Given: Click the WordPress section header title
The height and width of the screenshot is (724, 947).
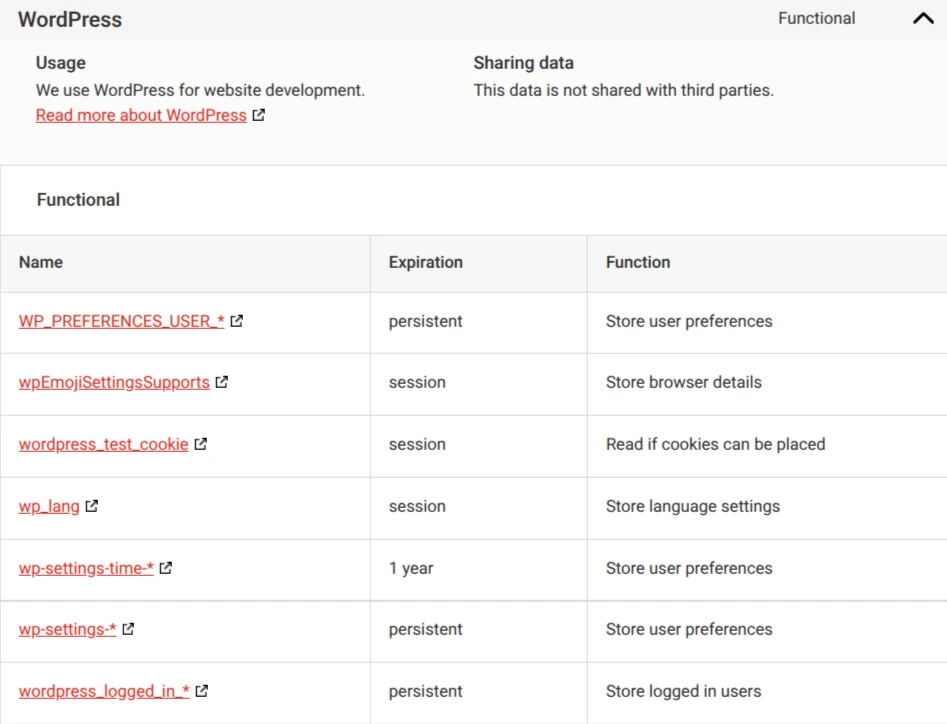Looking at the screenshot, I should (70, 19).
